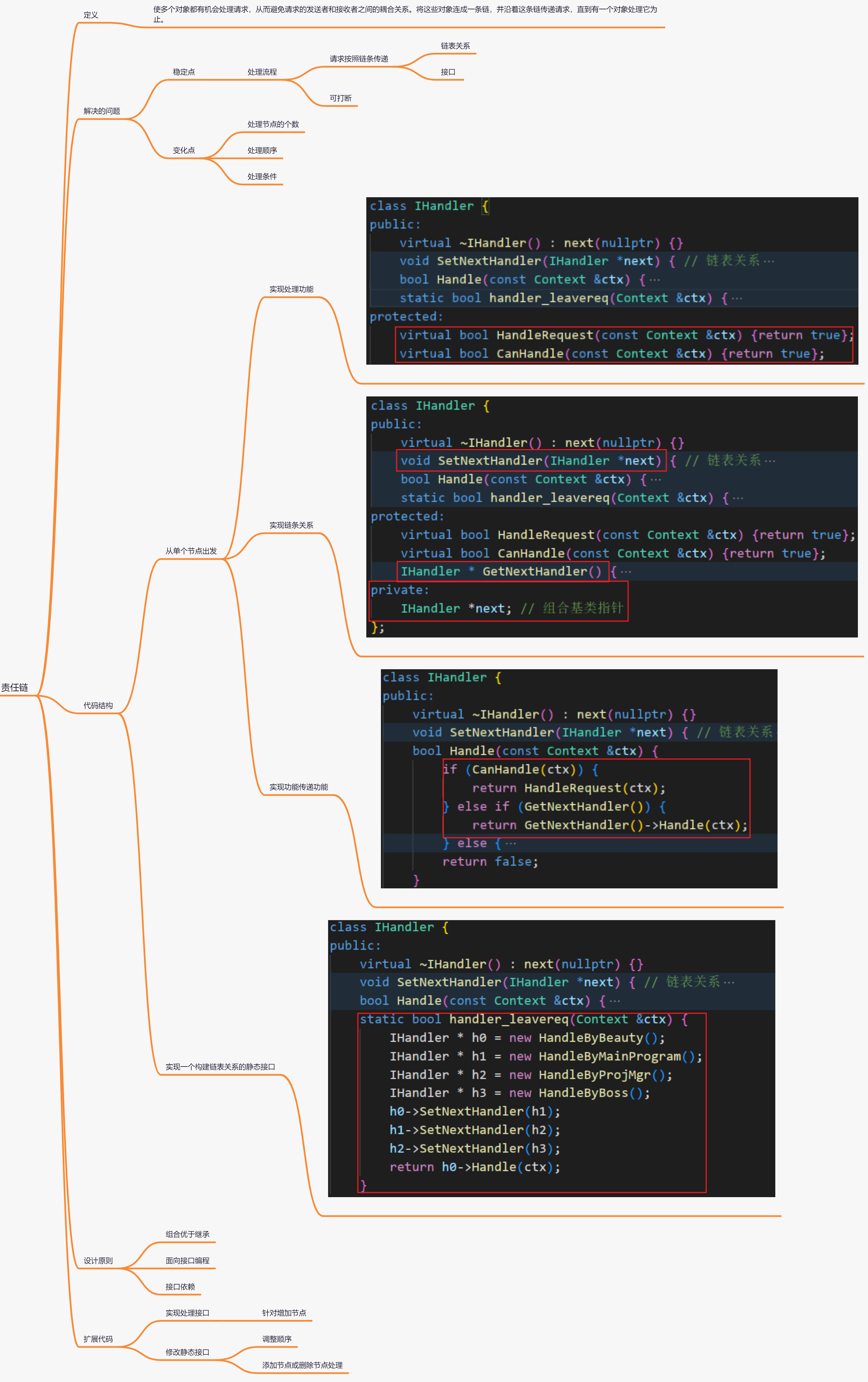Open the second code image with GetNextHandler
The width and height of the screenshot is (868, 1382).
[x=612, y=516]
